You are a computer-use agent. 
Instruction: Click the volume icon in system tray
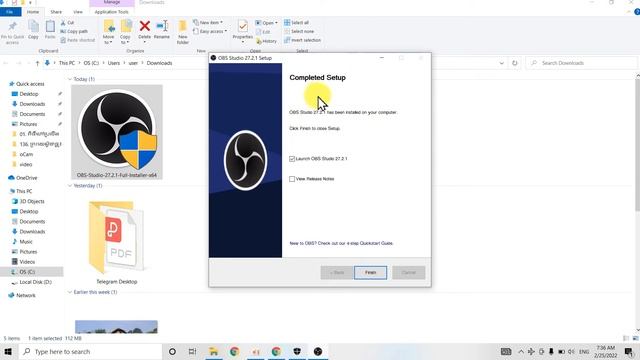coord(571,351)
